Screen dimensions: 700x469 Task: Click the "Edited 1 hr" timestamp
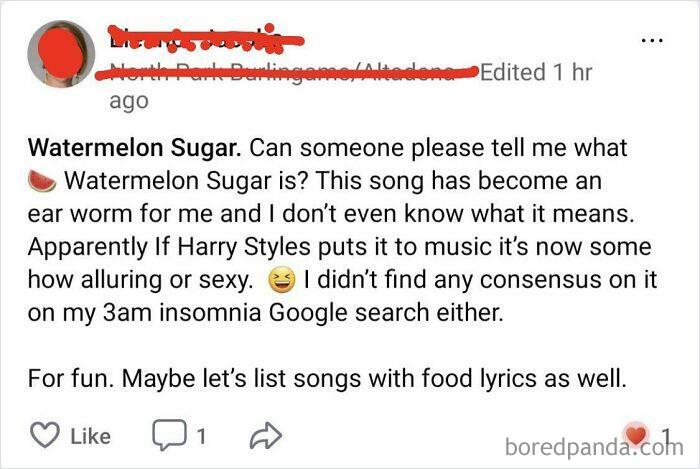[536, 72]
